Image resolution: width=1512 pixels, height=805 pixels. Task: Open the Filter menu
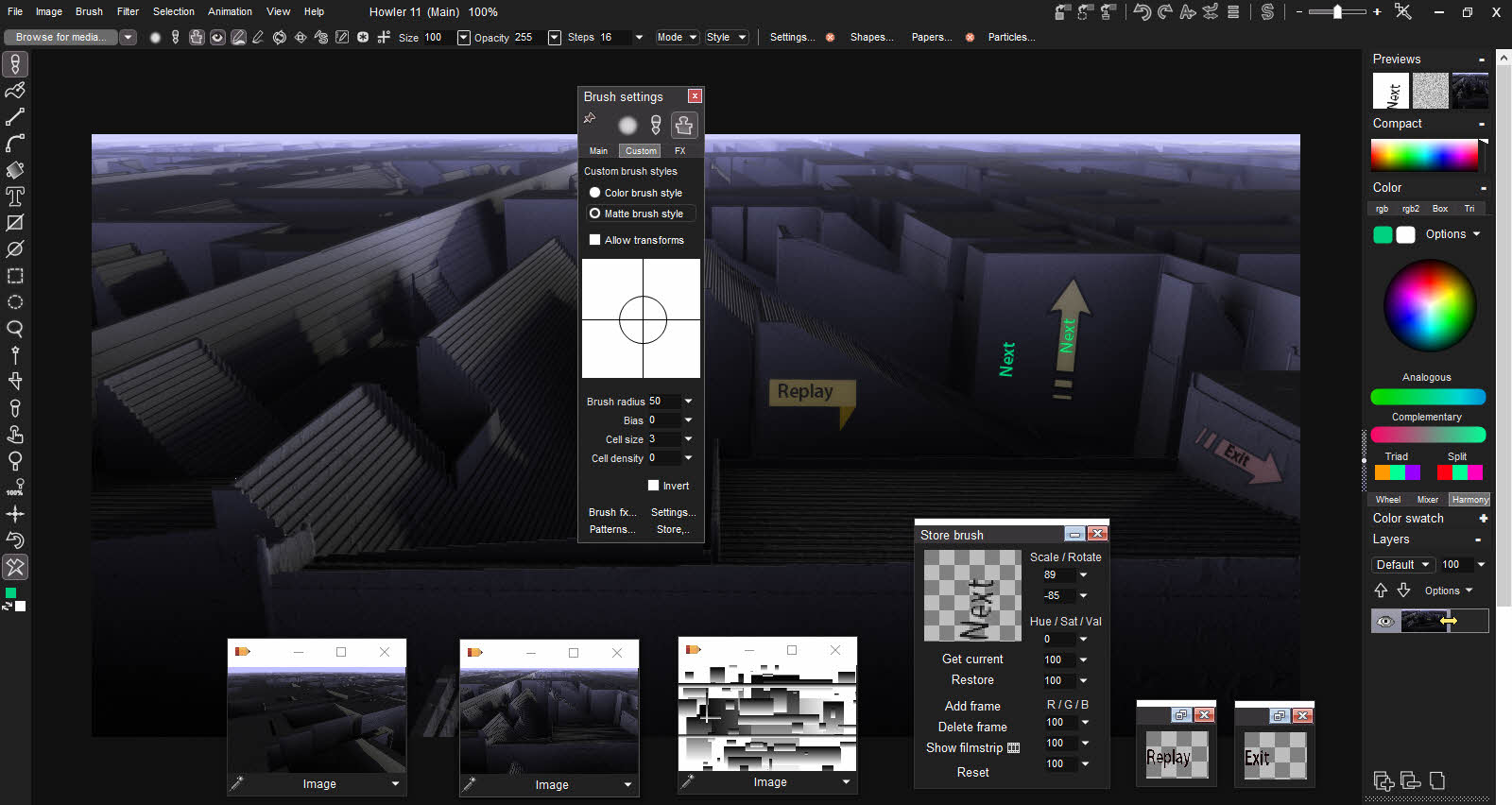coord(128,11)
